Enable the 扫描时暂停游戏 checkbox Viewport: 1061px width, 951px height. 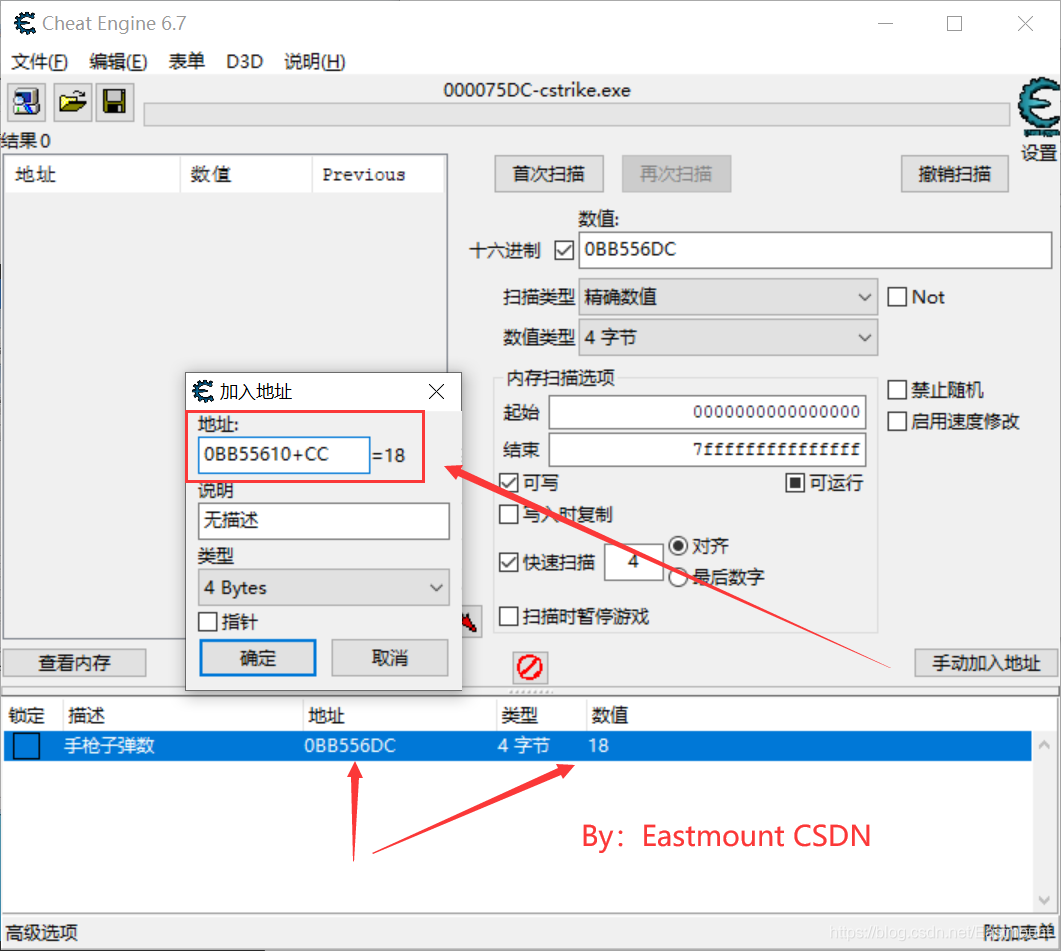pos(509,616)
